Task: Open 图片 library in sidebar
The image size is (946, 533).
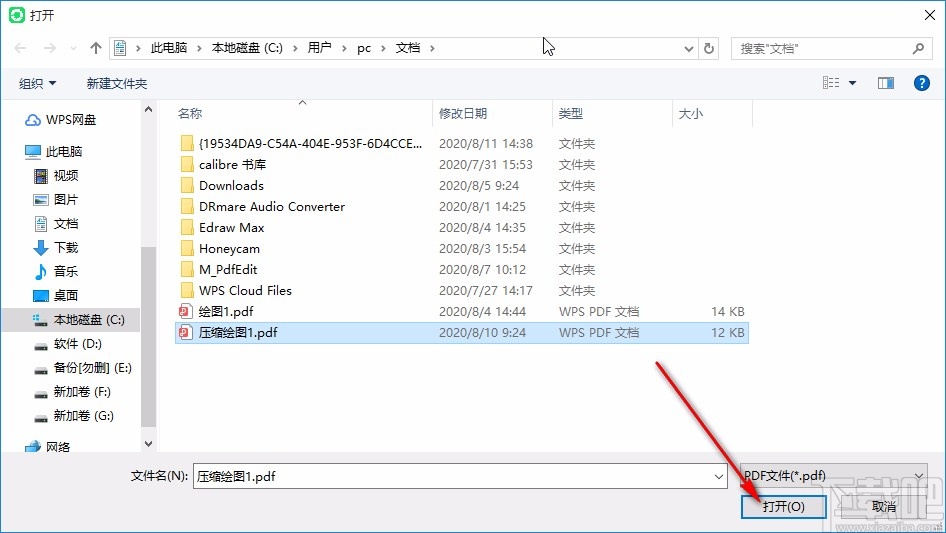Action: point(56,199)
